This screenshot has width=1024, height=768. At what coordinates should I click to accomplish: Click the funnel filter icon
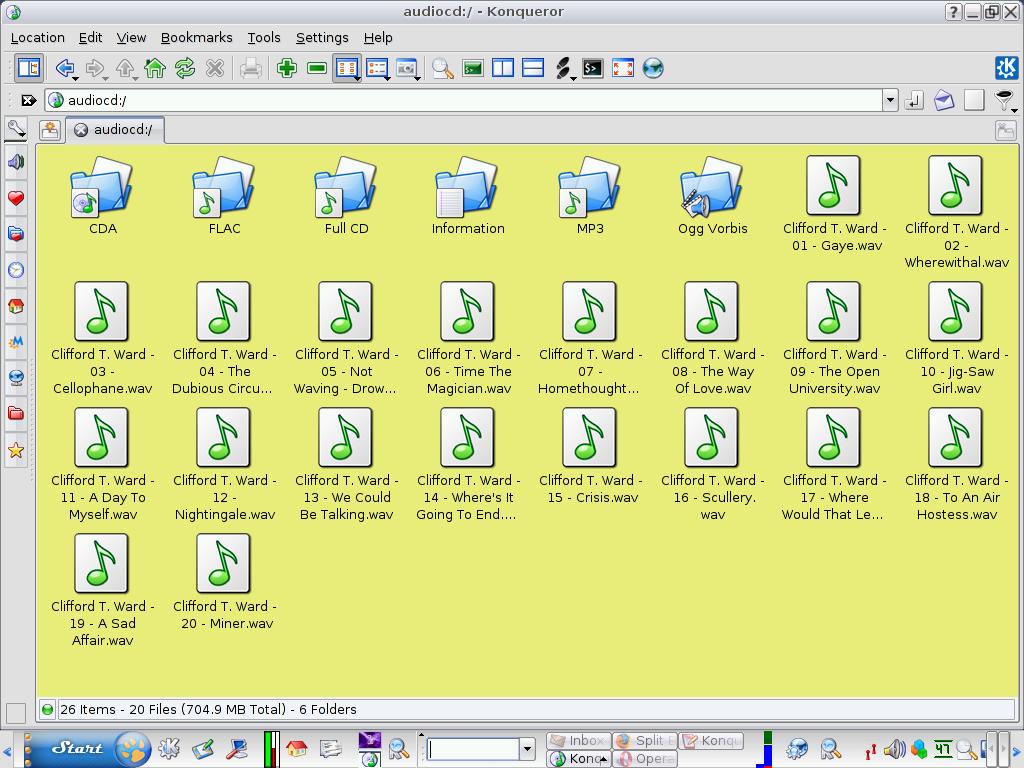point(1004,100)
